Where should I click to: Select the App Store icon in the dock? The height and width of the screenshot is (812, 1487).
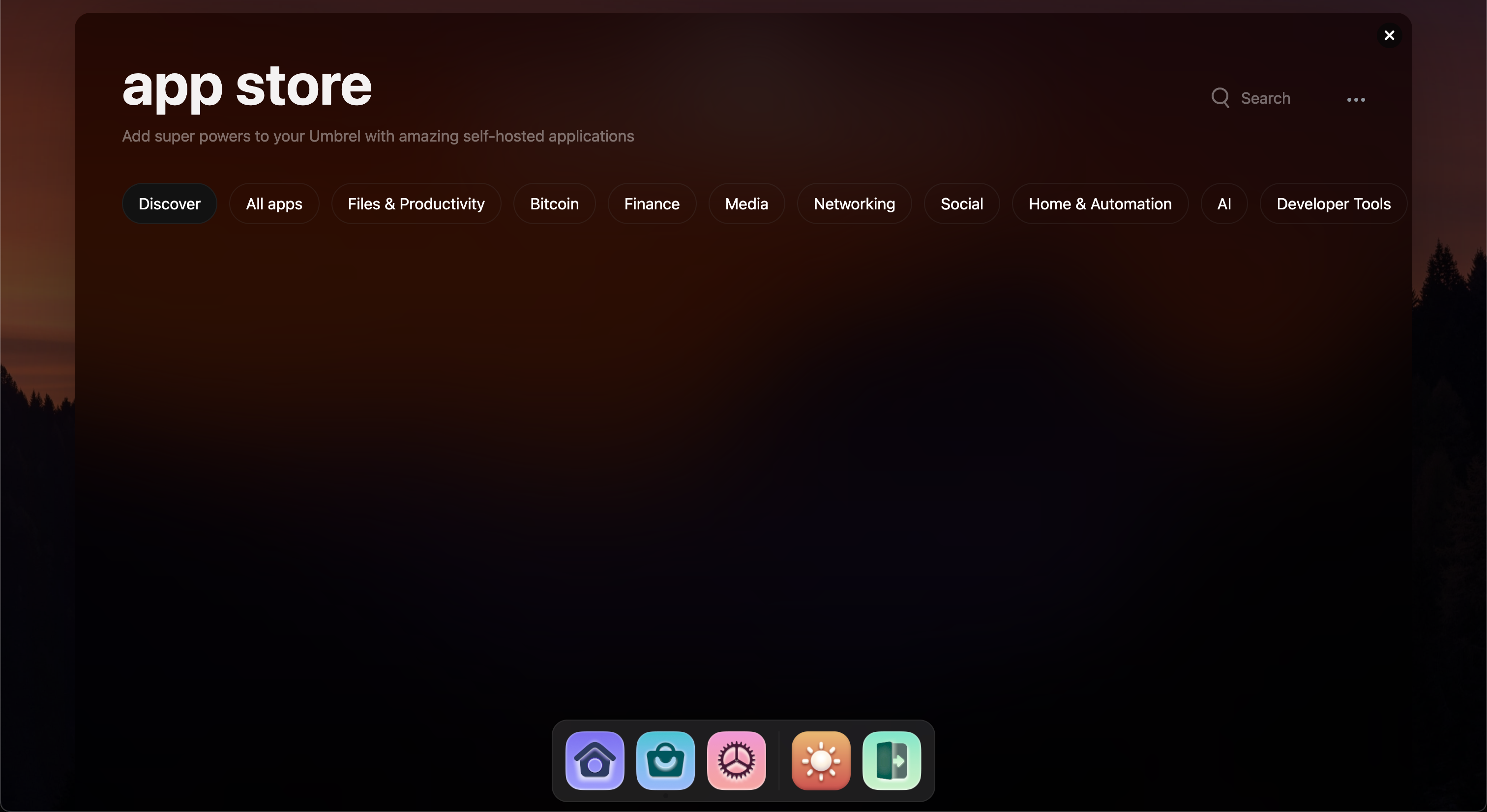665,761
